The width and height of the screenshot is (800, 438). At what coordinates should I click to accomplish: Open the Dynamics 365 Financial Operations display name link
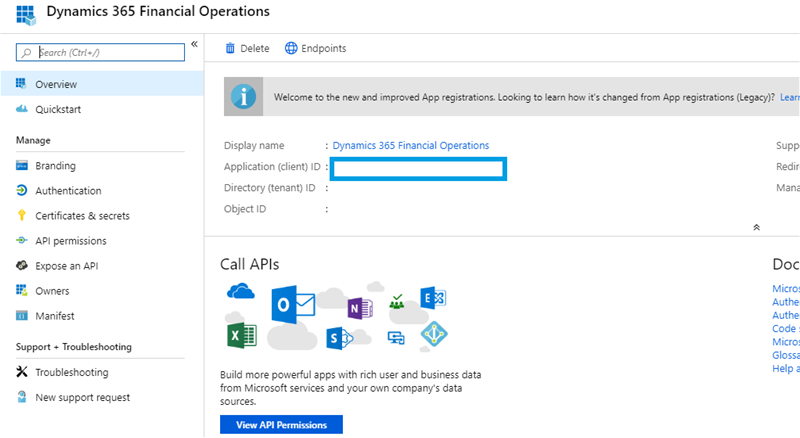410,145
